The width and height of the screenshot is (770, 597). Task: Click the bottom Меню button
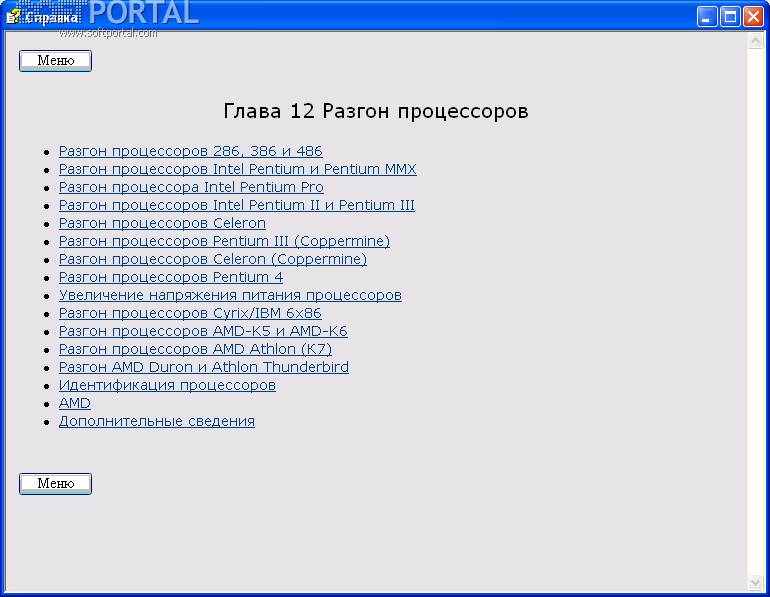(x=55, y=484)
